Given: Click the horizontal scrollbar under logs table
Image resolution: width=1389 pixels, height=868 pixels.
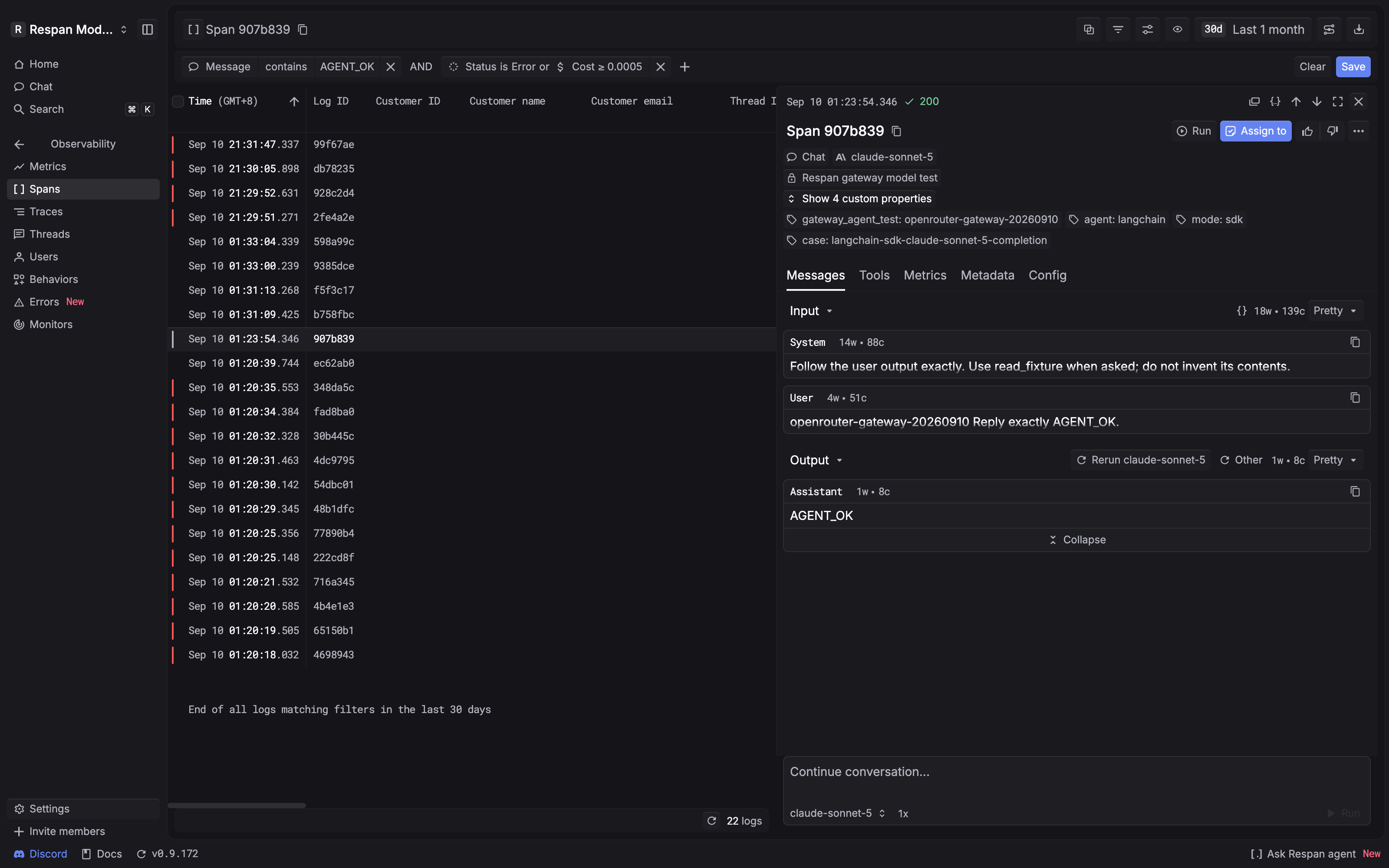Looking at the screenshot, I should pos(237,806).
